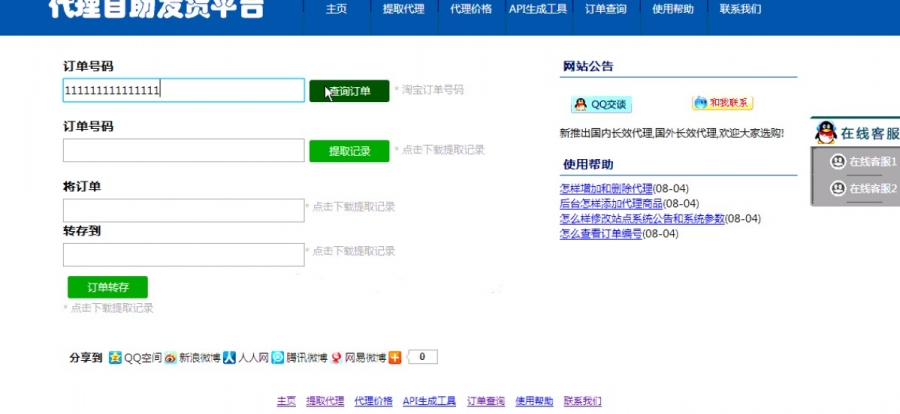The image size is (900, 414).
Task: Focus the 将订单 input field
Action: point(184,210)
